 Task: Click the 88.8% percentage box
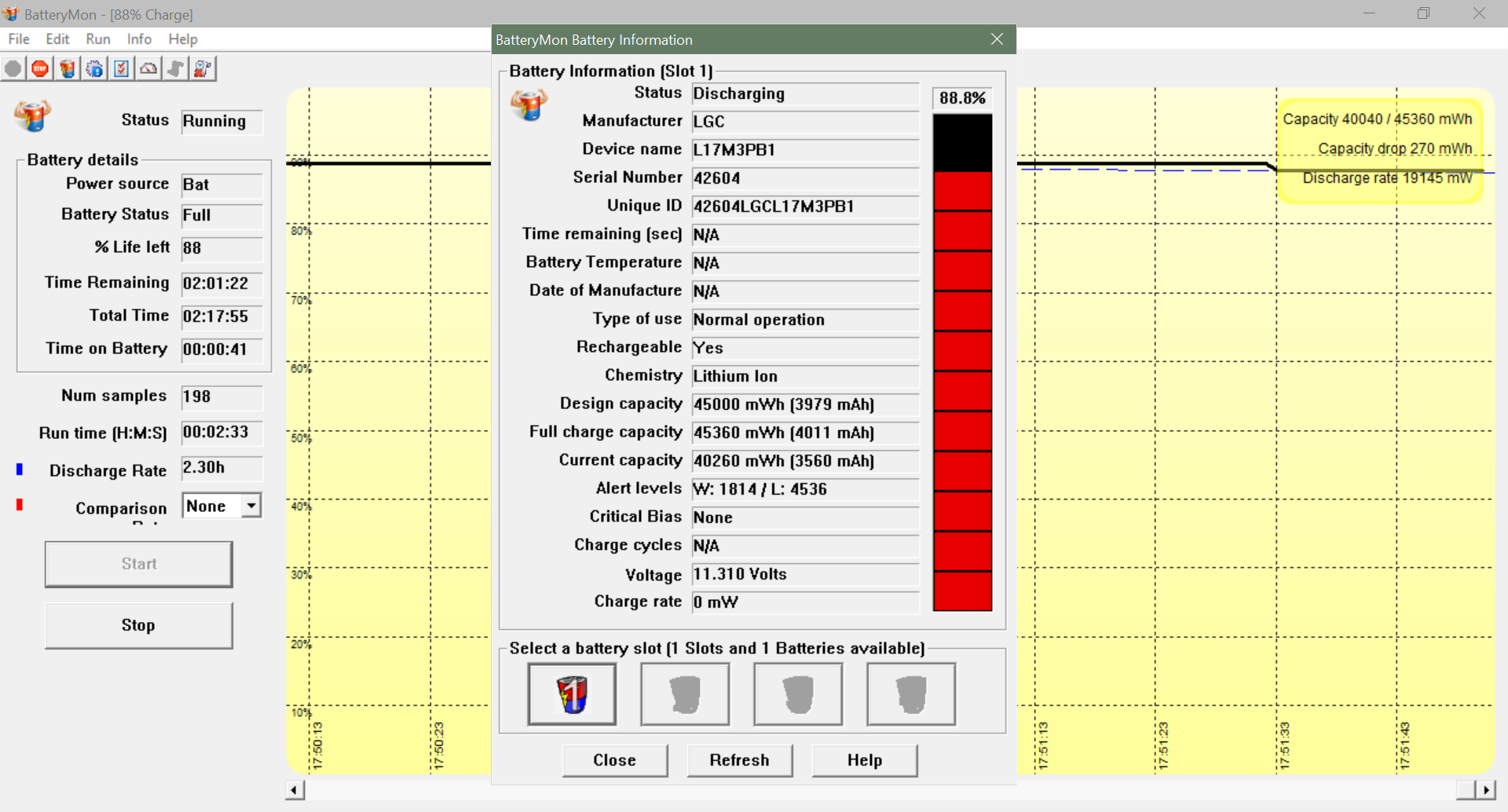click(962, 98)
